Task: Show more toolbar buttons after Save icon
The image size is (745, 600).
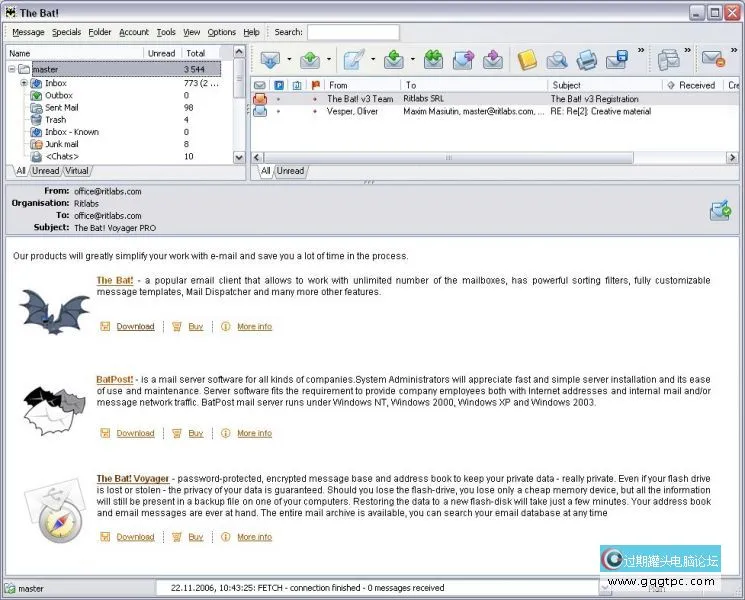Action: 641,50
